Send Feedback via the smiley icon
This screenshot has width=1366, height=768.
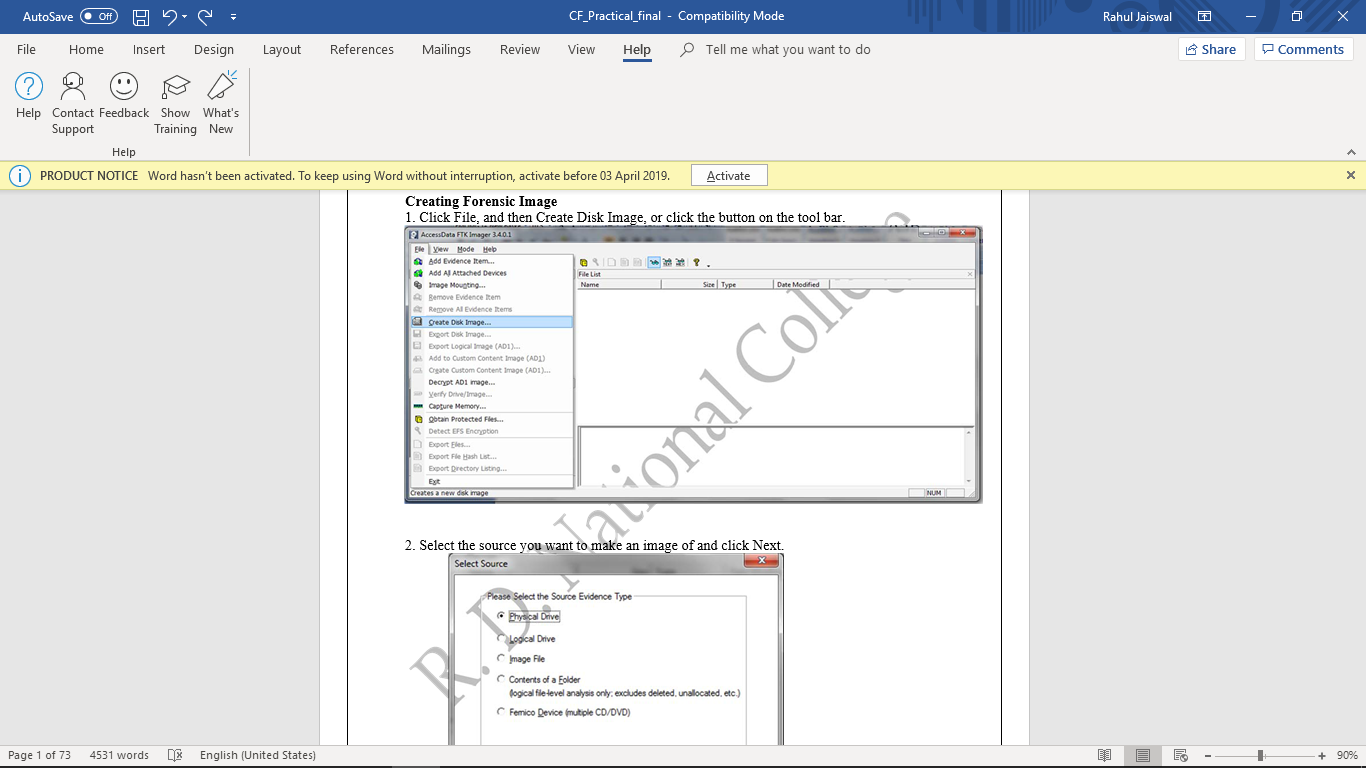124,96
